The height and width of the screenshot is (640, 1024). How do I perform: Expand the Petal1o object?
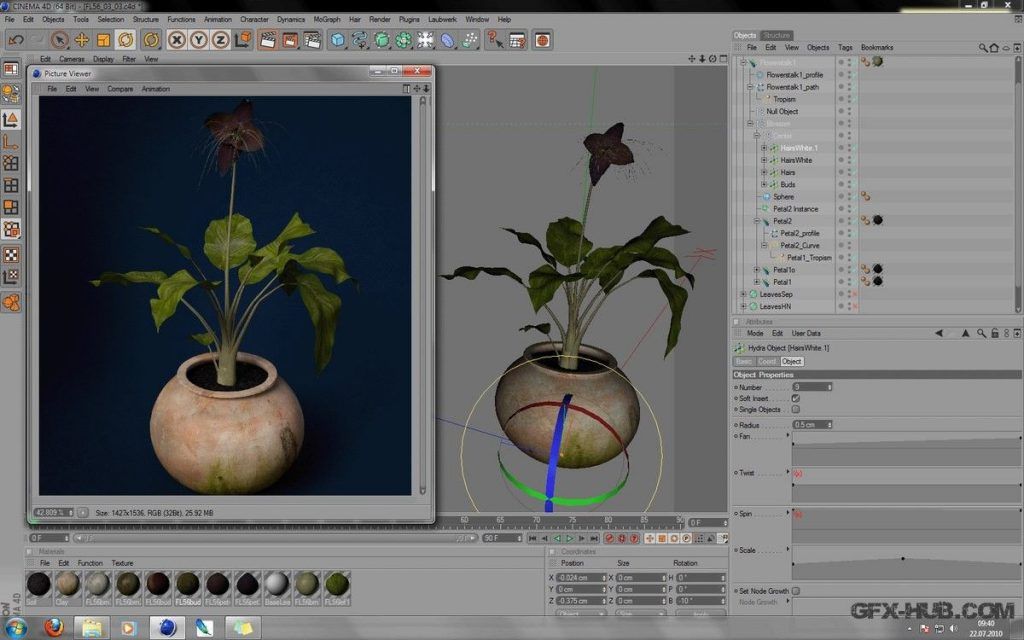tap(757, 270)
